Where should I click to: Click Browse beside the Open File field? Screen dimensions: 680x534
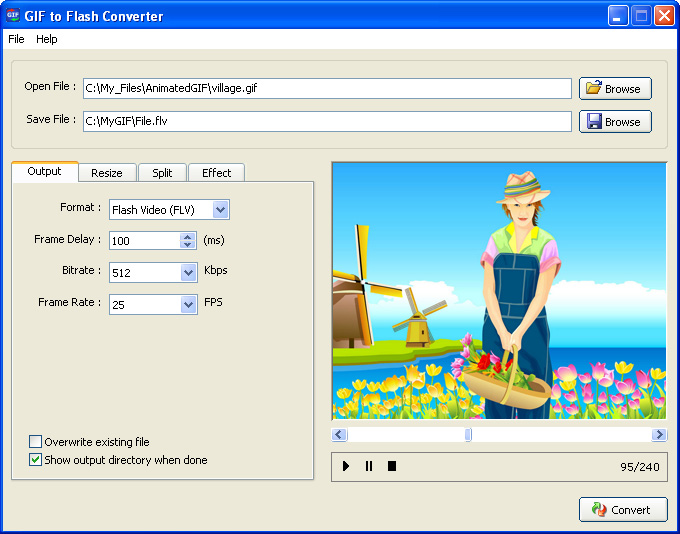[x=615, y=88]
